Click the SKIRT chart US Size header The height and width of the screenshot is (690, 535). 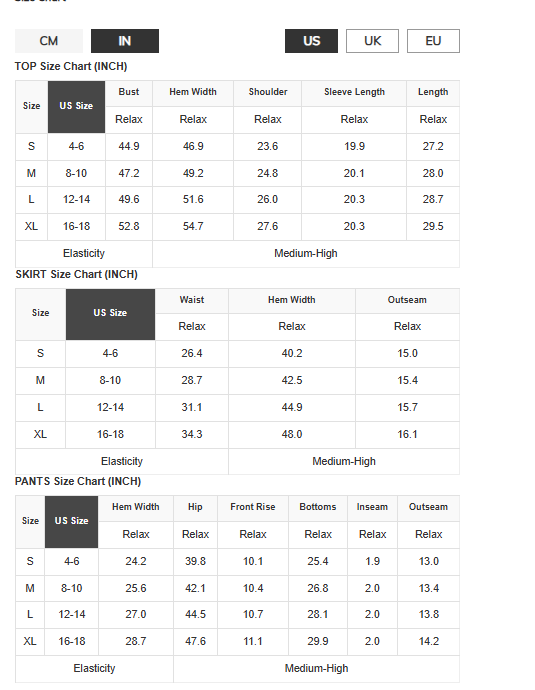(110, 314)
